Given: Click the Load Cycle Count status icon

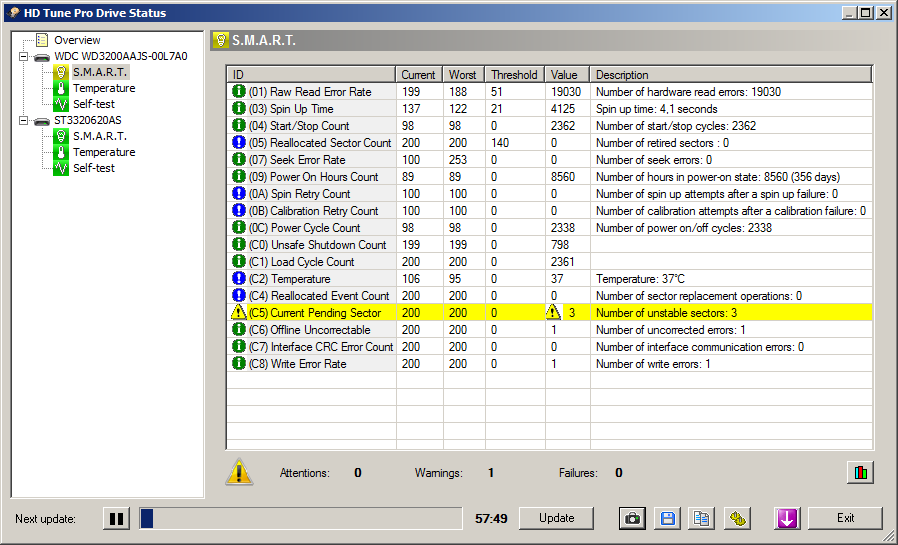Looking at the screenshot, I should point(238,261).
